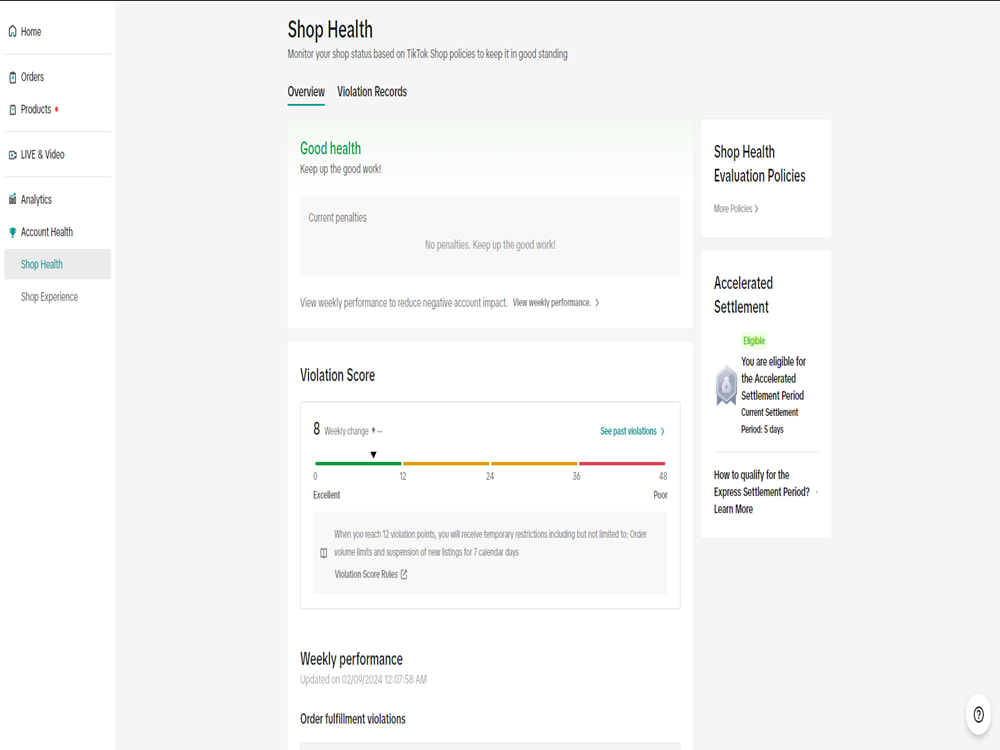Click the Shop Health page title

point(330,29)
